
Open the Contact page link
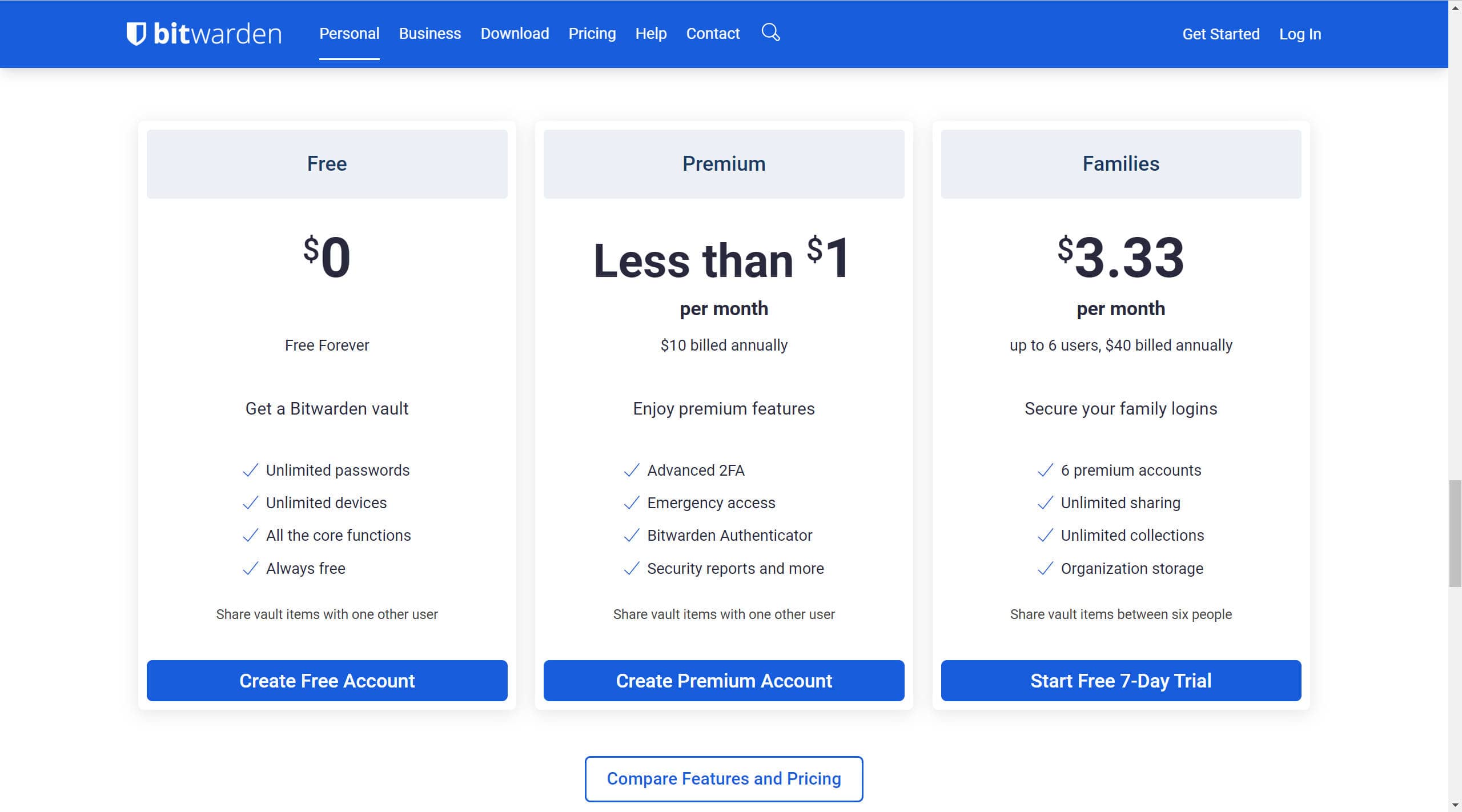tap(713, 34)
